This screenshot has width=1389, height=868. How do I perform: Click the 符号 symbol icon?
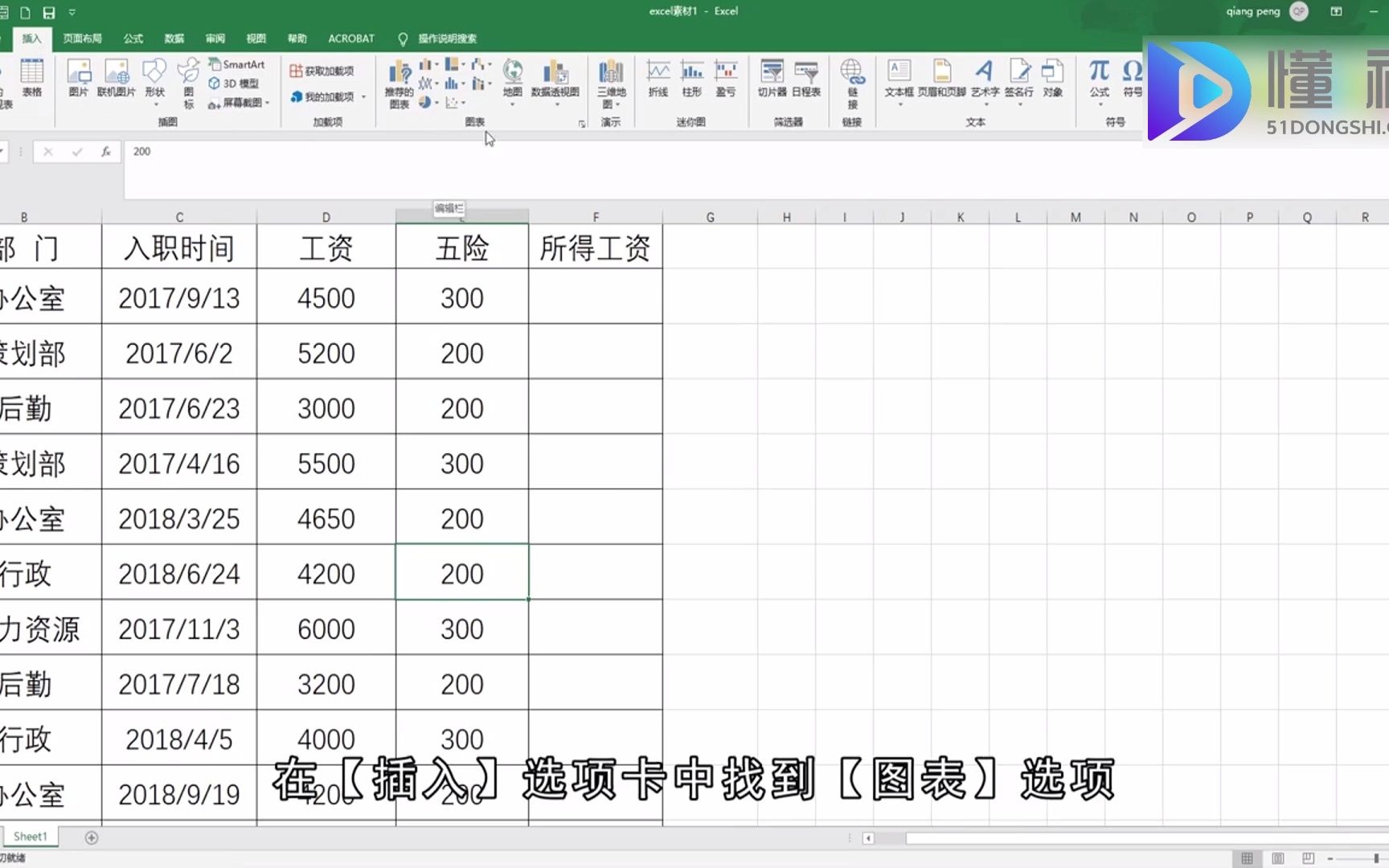[x=1133, y=78]
